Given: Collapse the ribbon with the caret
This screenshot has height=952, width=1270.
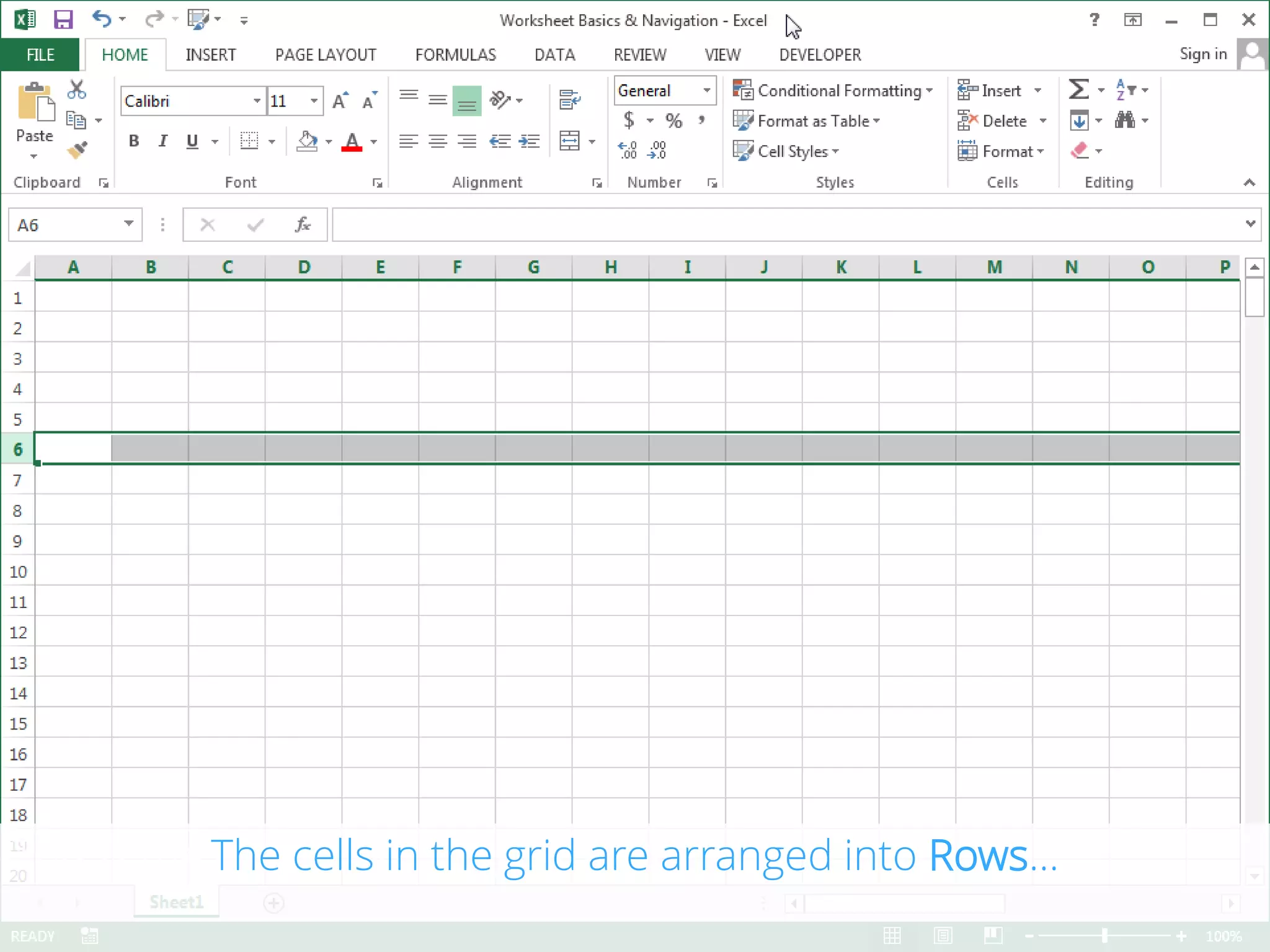Looking at the screenshot, I should [1249, 182].
